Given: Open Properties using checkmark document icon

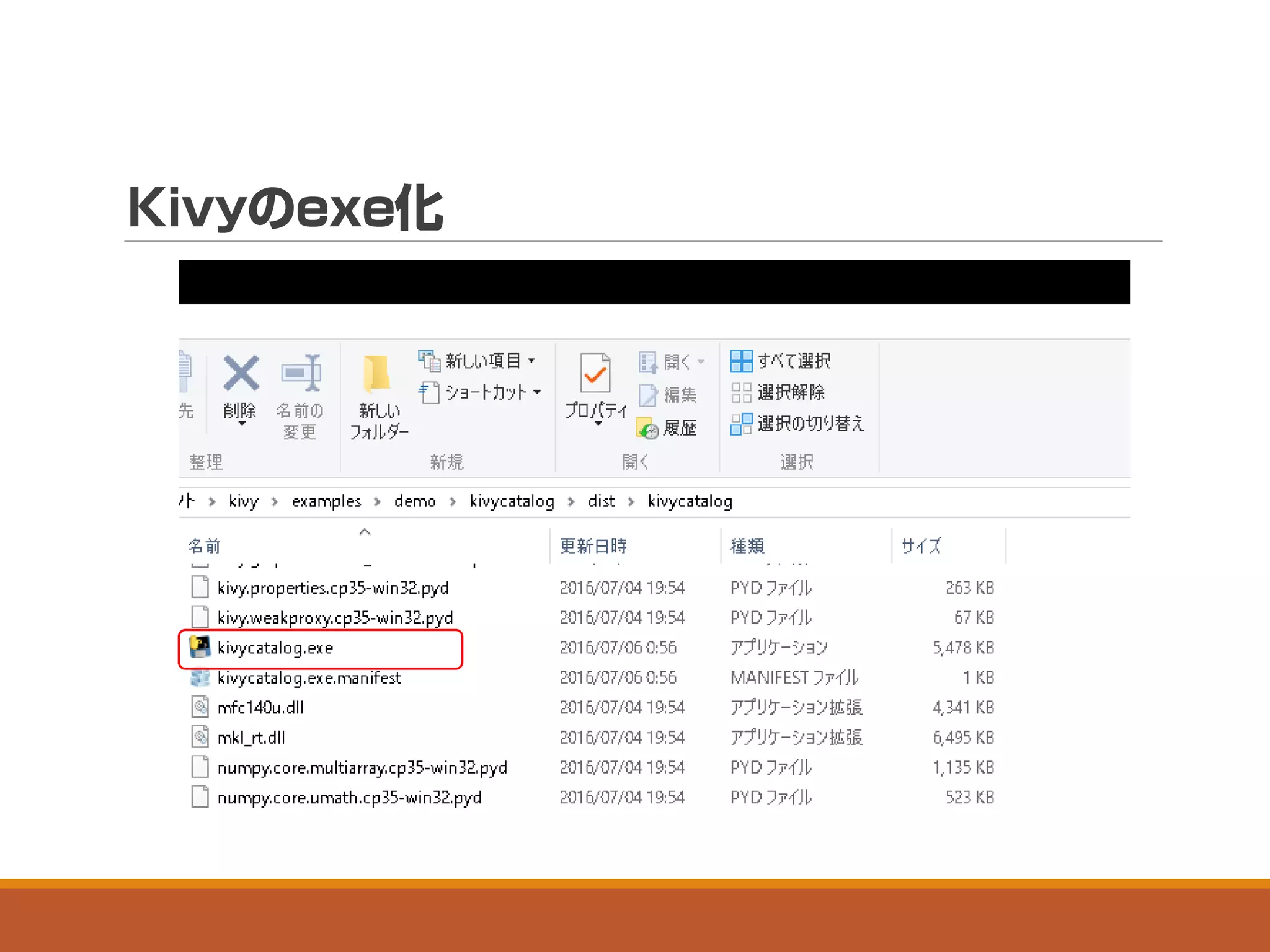Looking at the screenshot, I should [x=595, y=372].
